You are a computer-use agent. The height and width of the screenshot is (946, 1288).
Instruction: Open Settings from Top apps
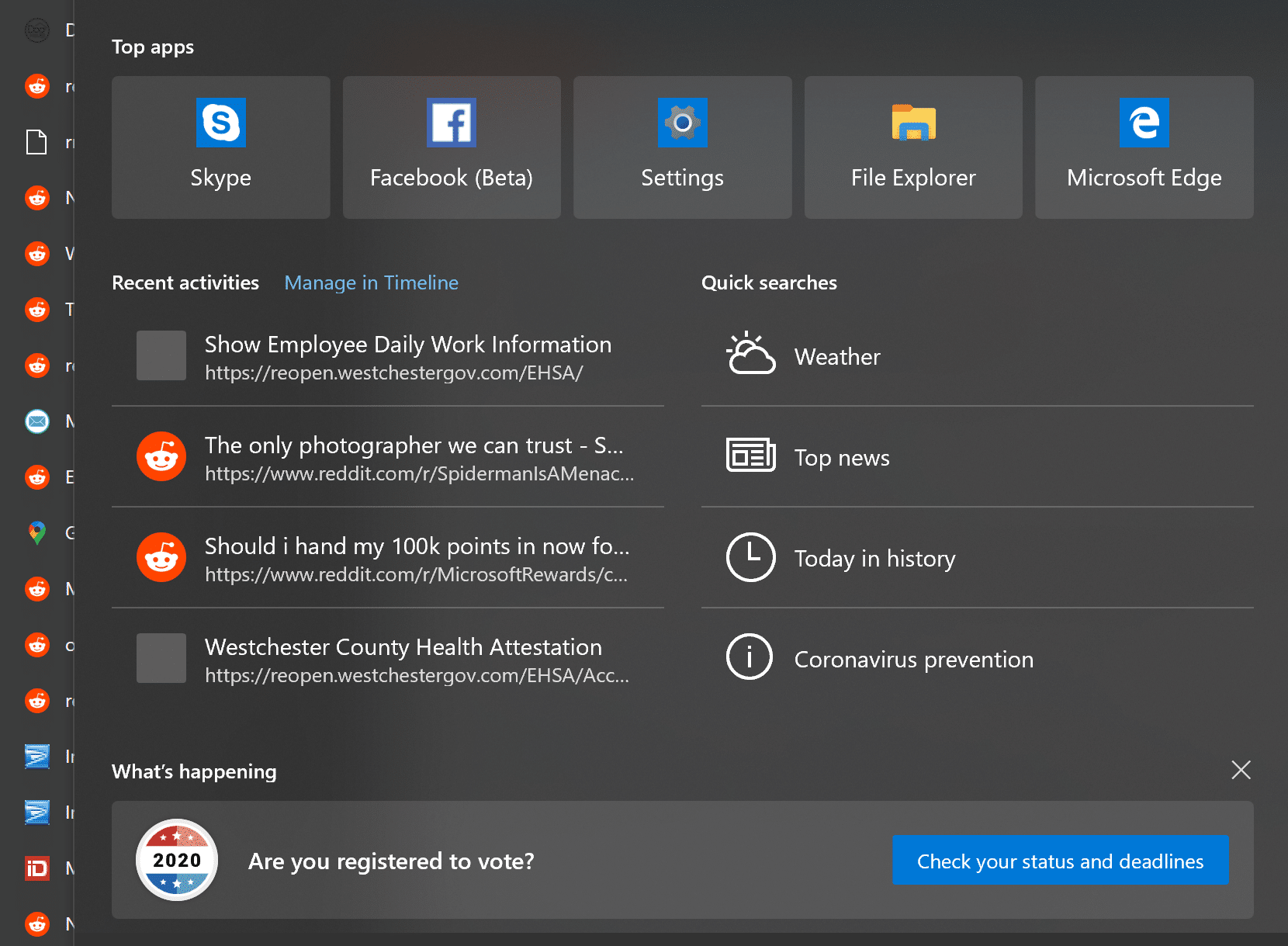tap(683, 147)
